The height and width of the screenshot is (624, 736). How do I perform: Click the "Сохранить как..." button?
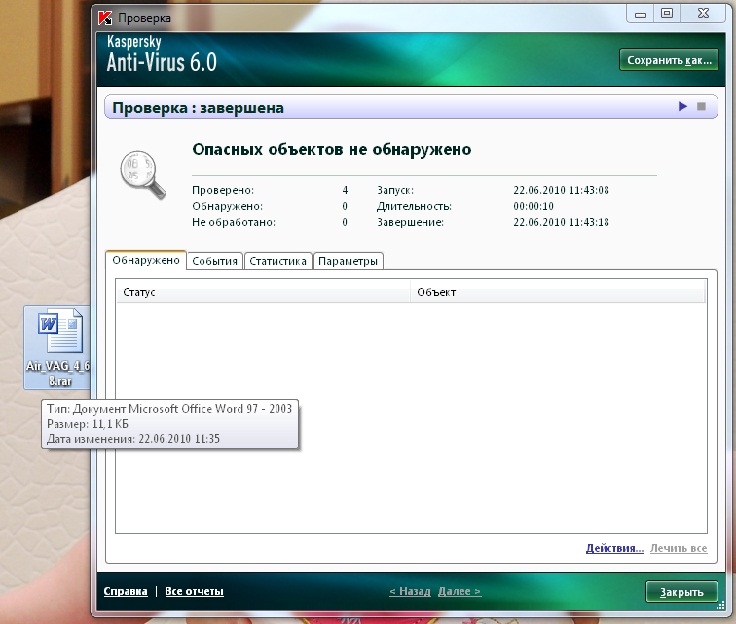pos(668,60)
